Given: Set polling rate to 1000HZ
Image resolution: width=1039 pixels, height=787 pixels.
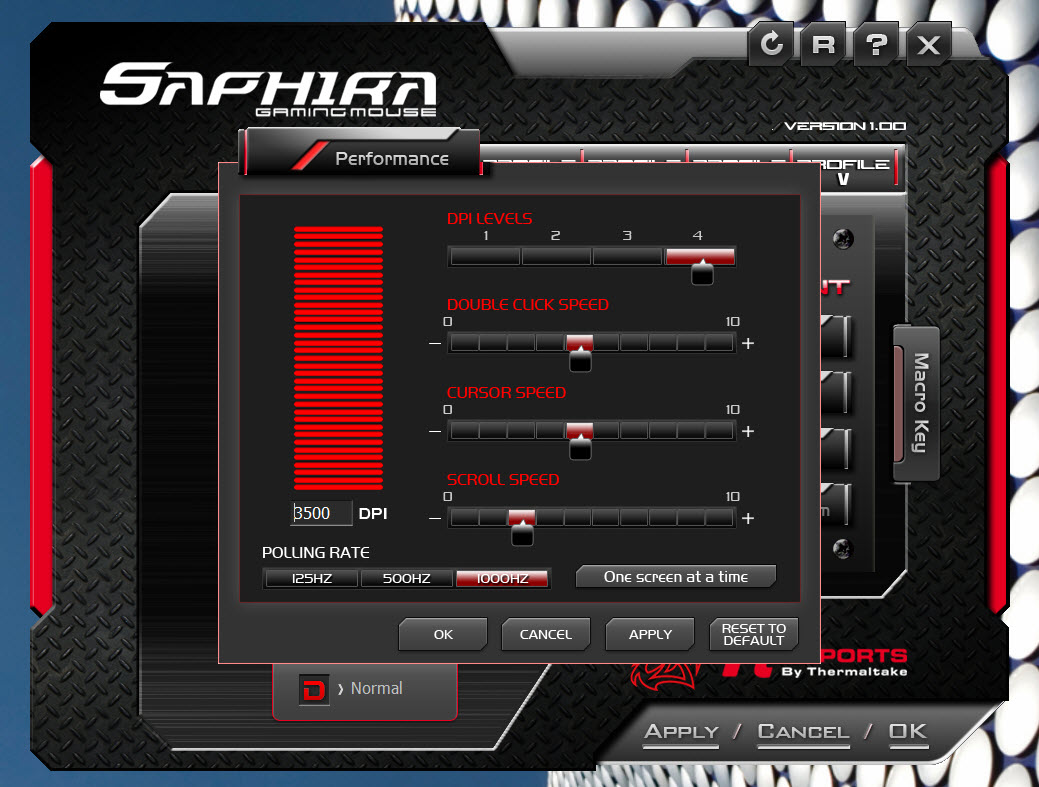Looking at the screenshot, I should coord(502,578).
